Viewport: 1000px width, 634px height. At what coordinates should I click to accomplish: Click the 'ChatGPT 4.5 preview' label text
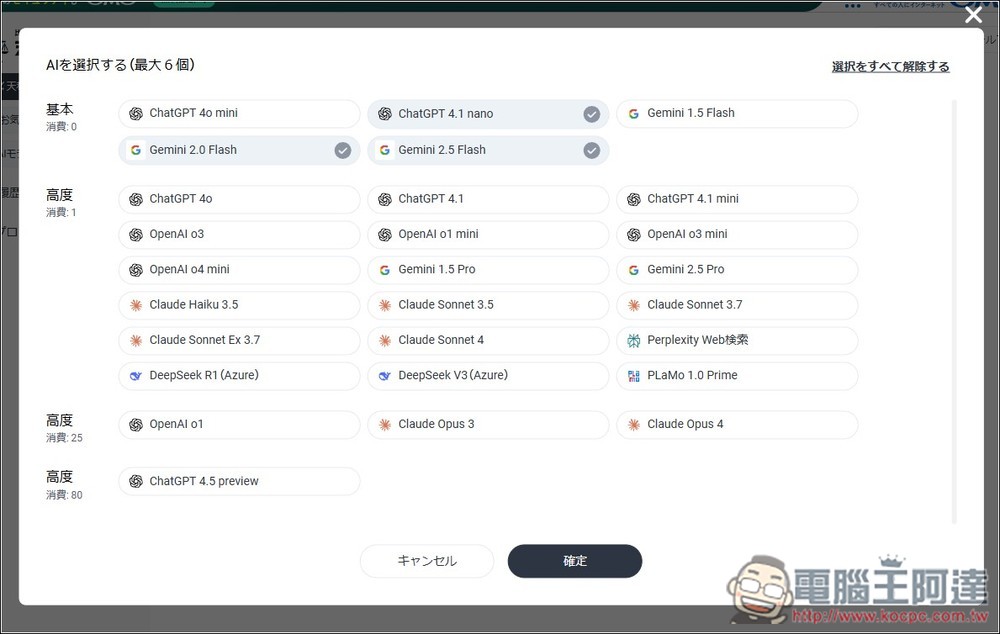pos(204,481)
